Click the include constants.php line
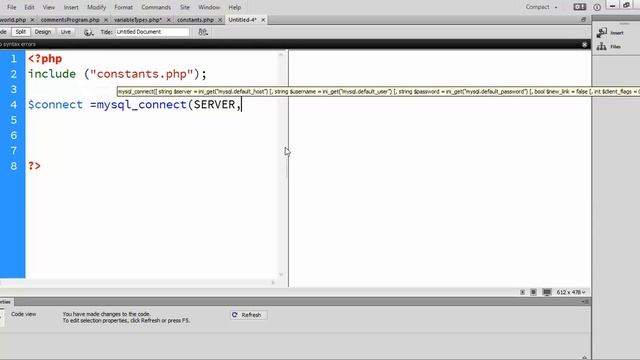 (117, 74)
